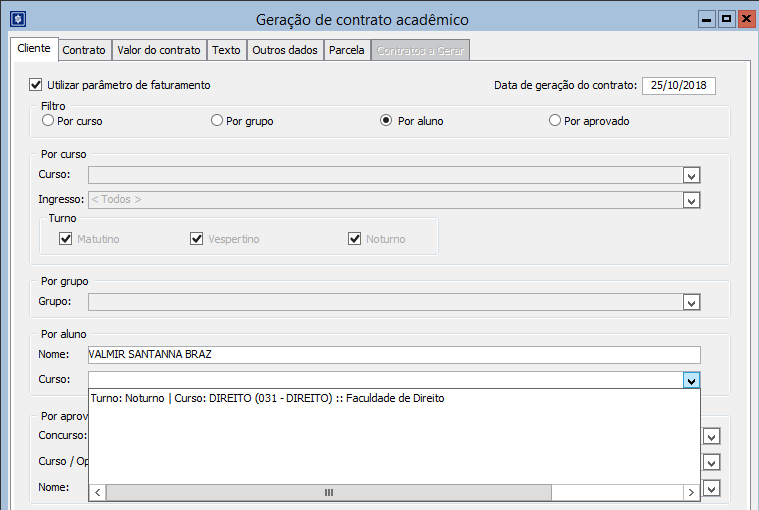Click the horizontal scrollbar in course list

[328, 493]
